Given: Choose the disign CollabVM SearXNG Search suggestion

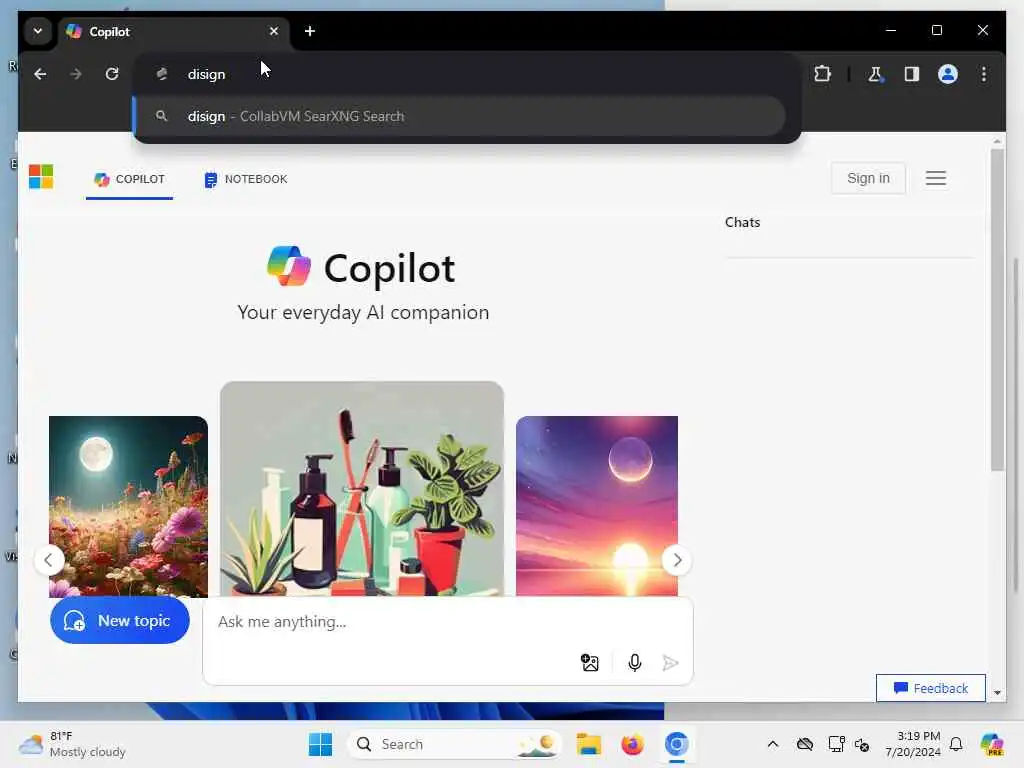Looking at the screenshot, I should click(460, 116).
